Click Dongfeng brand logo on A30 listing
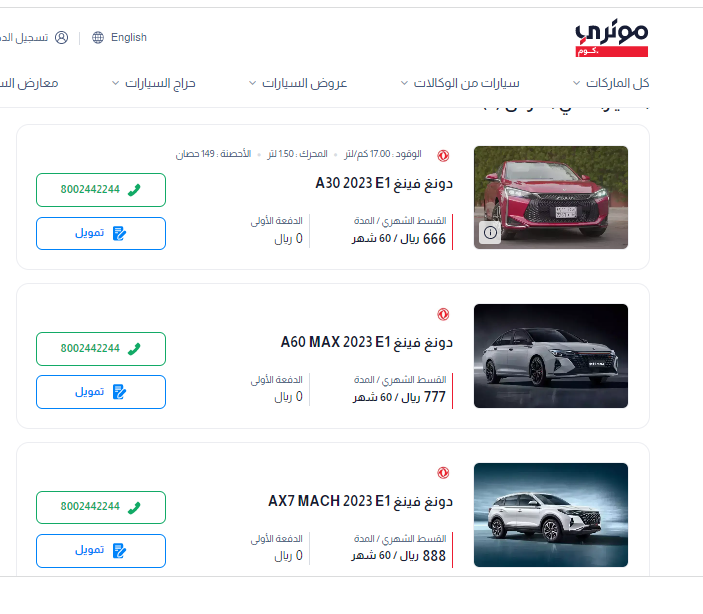Image resolution: width=703 pixels, height=614 pixels. point(443,156)
